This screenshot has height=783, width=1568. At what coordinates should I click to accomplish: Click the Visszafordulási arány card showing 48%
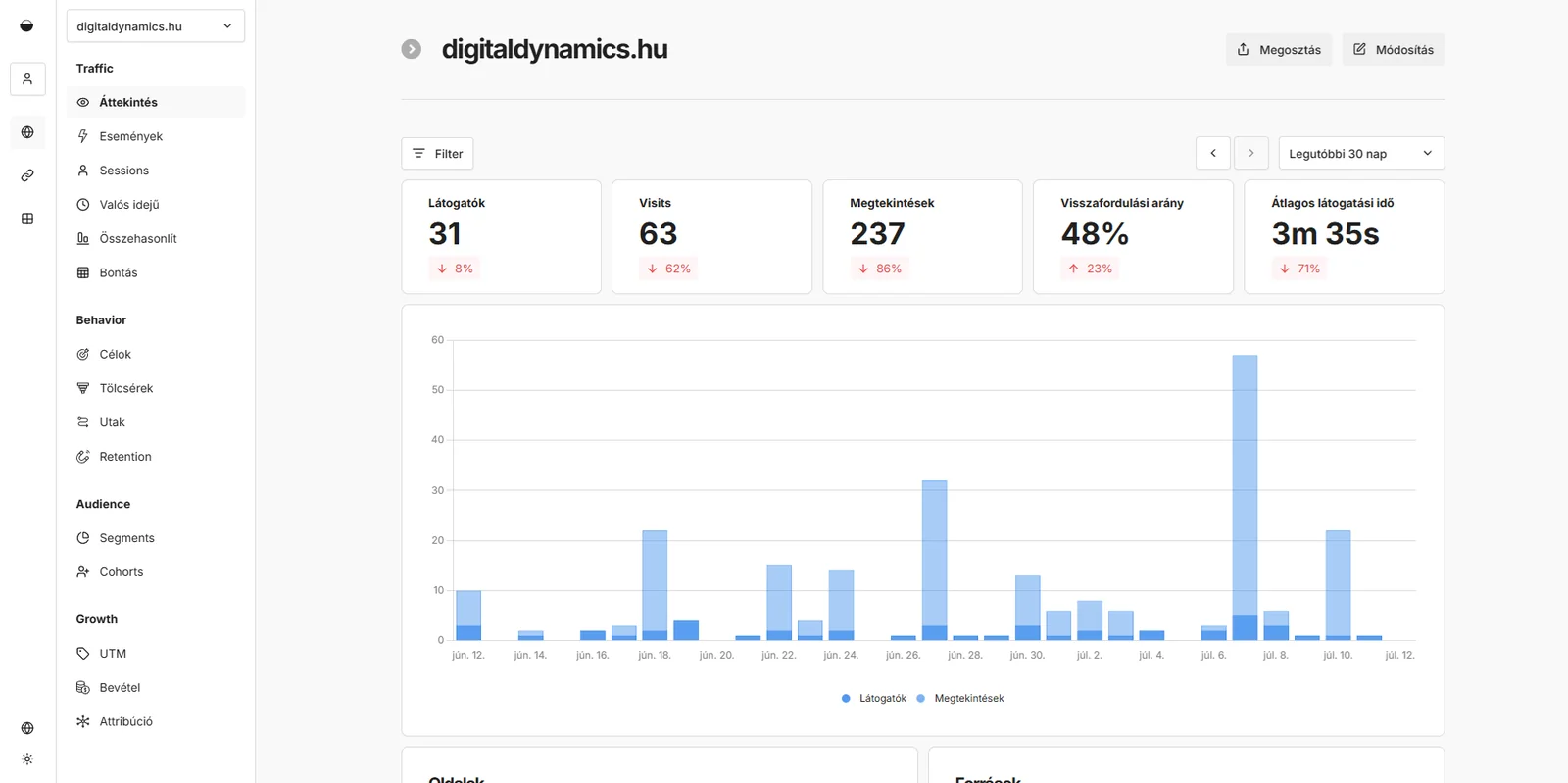[1133, 236]
